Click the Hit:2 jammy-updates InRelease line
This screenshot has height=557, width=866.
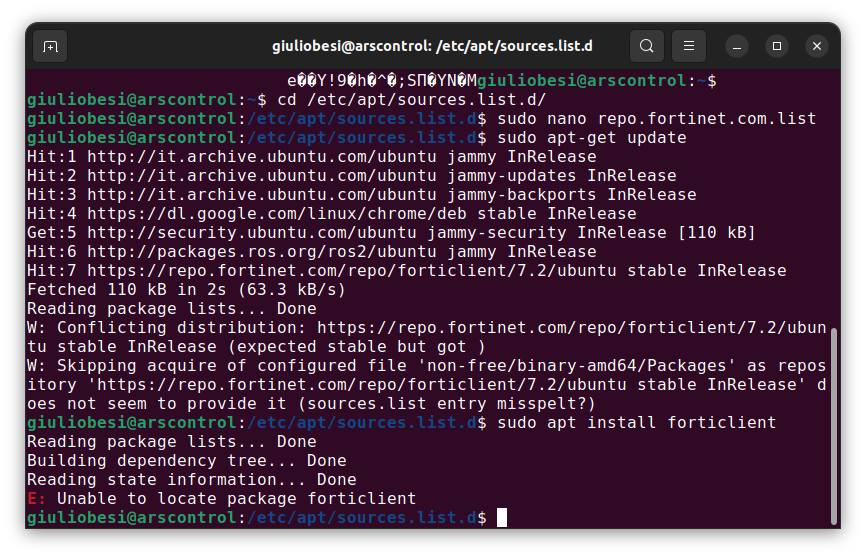[x=351, y=176]
